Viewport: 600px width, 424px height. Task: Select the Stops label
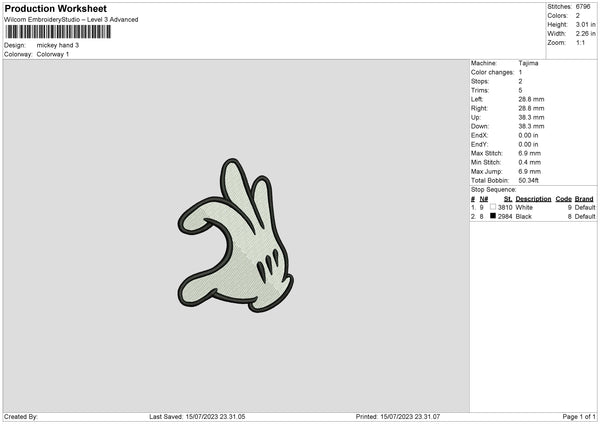(480, 82)
